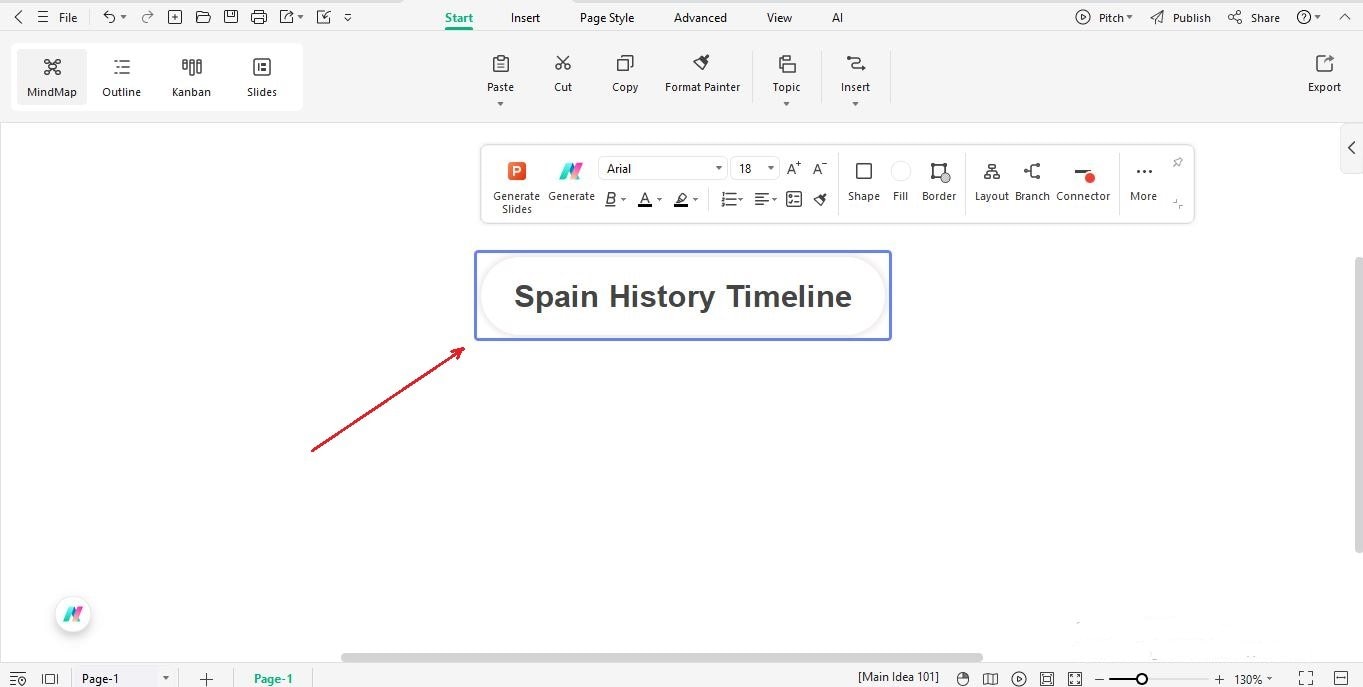Select the Spain History Timeline topic
Screen dimensions: 1363x687
[682, 295]
